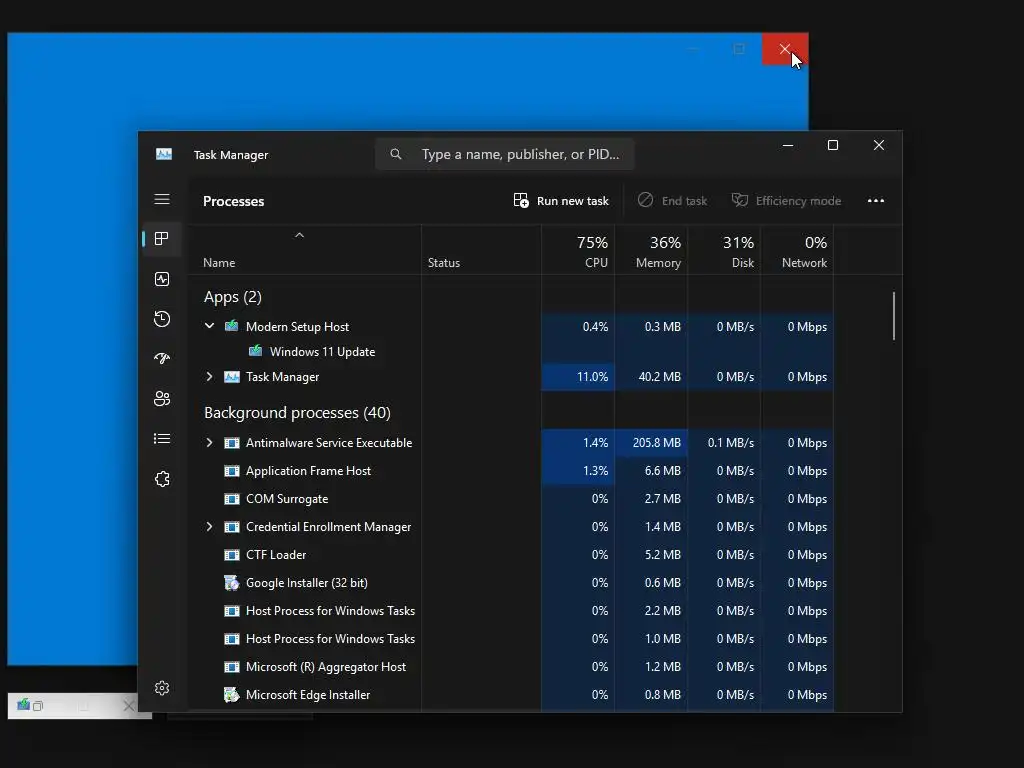Image resolution: width=1024 pixels, height=768 pixels.
Task: Open the Services page from the sidebar
Action: pyautogui.click(x=162, y=479)
